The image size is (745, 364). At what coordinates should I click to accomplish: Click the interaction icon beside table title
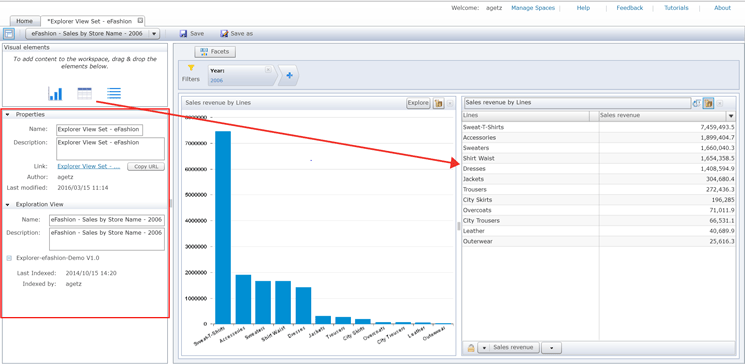point(697,103)
